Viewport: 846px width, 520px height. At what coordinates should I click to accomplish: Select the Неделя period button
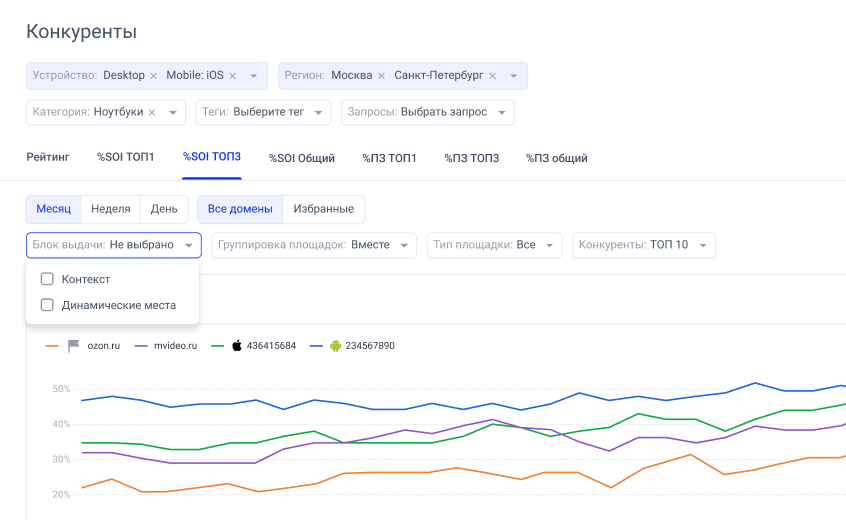coord(110,209)
